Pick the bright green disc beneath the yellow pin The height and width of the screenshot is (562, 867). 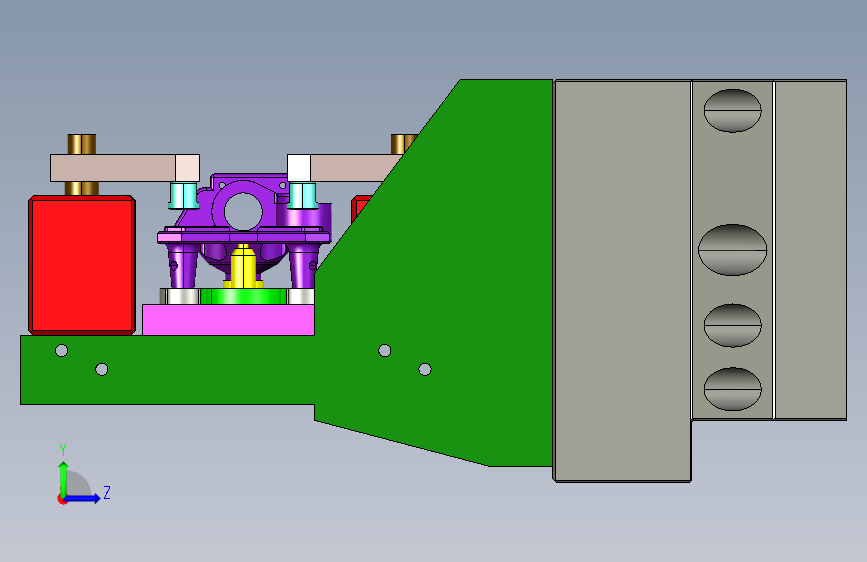tap(243, 296)
